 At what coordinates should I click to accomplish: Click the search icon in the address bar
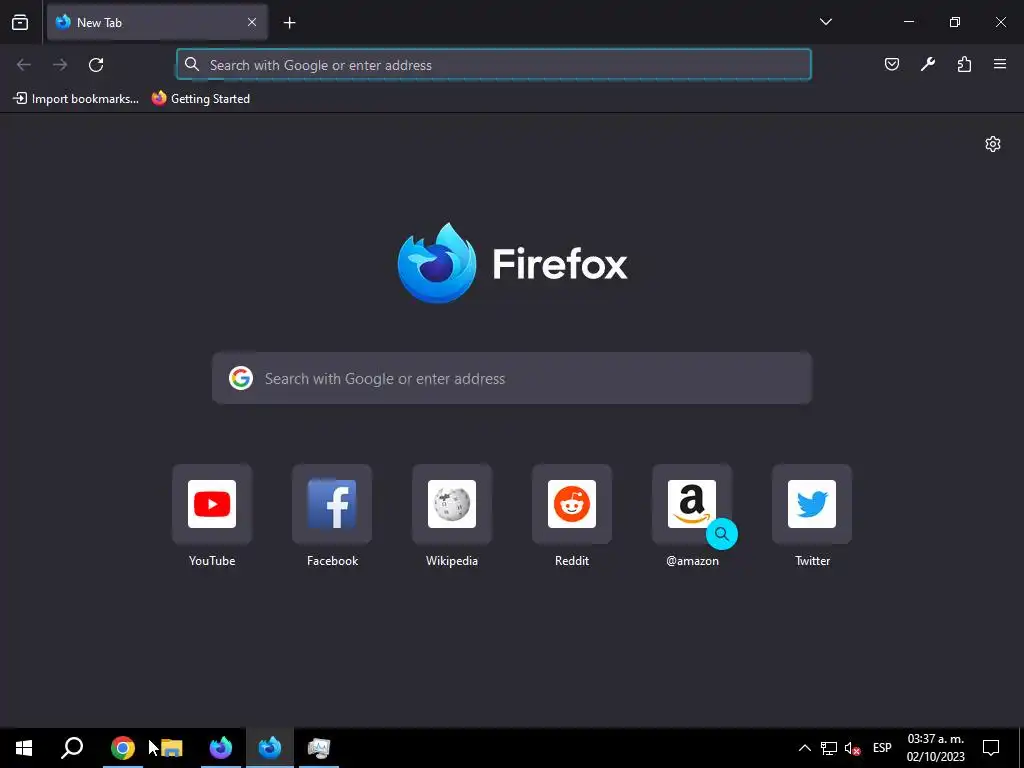(191, 64)
